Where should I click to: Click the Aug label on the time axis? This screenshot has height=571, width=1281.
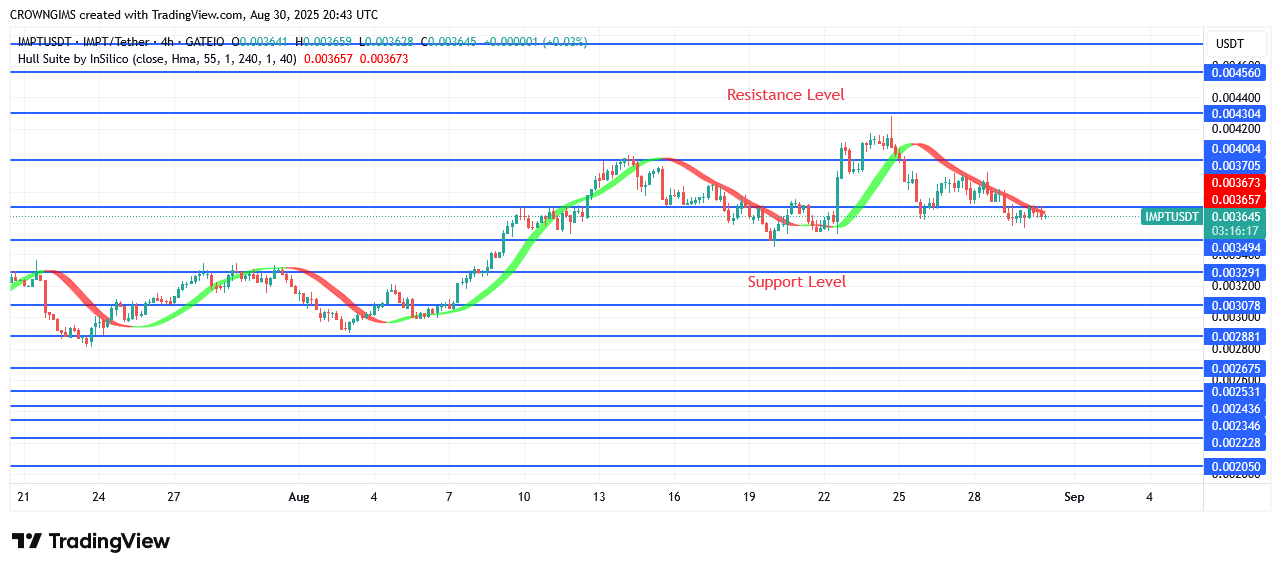click(x=299, y=496)
